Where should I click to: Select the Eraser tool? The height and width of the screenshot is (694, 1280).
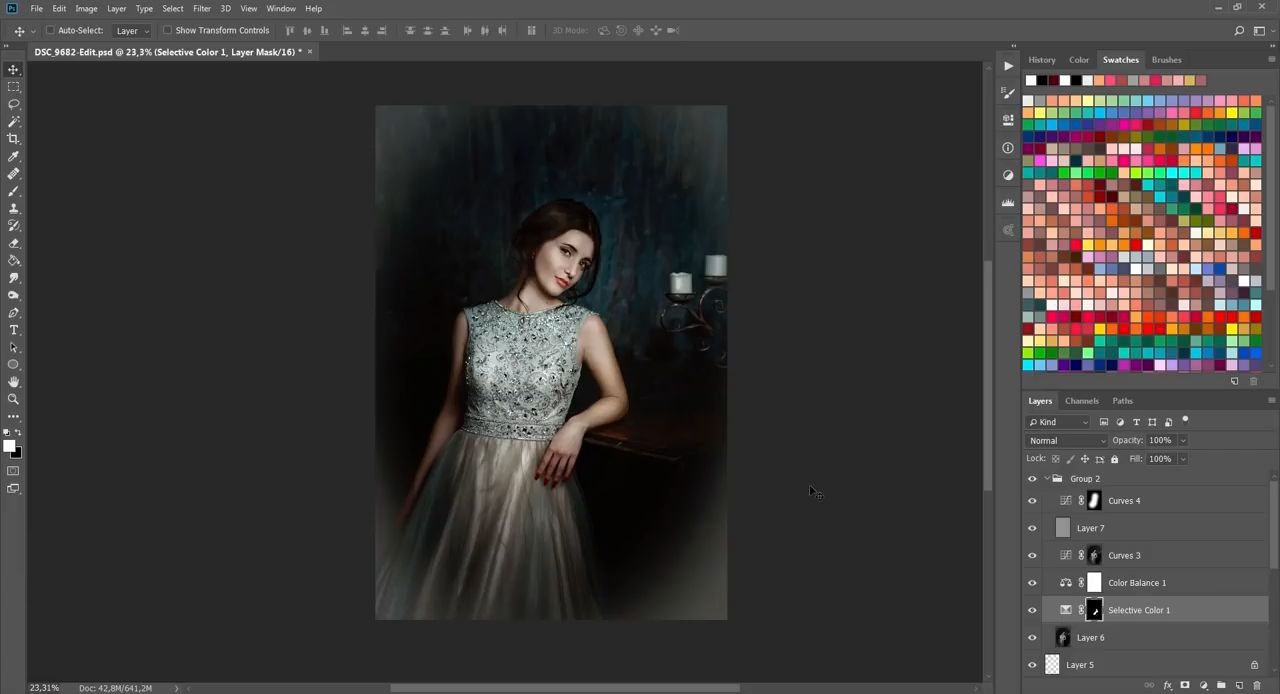(14, 243)
